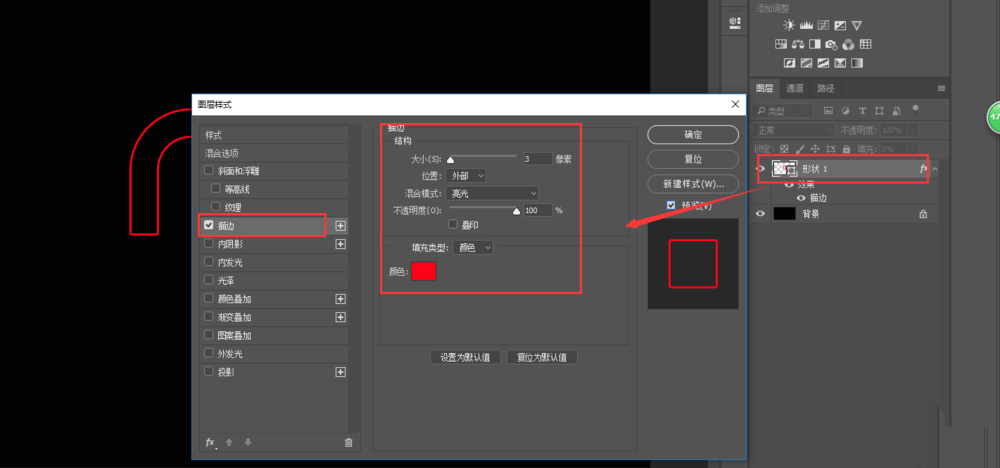Viewport: 1000px width, 468px height.
Task: Select the 混合选项 entry in Layer Style
Action: 274,154
